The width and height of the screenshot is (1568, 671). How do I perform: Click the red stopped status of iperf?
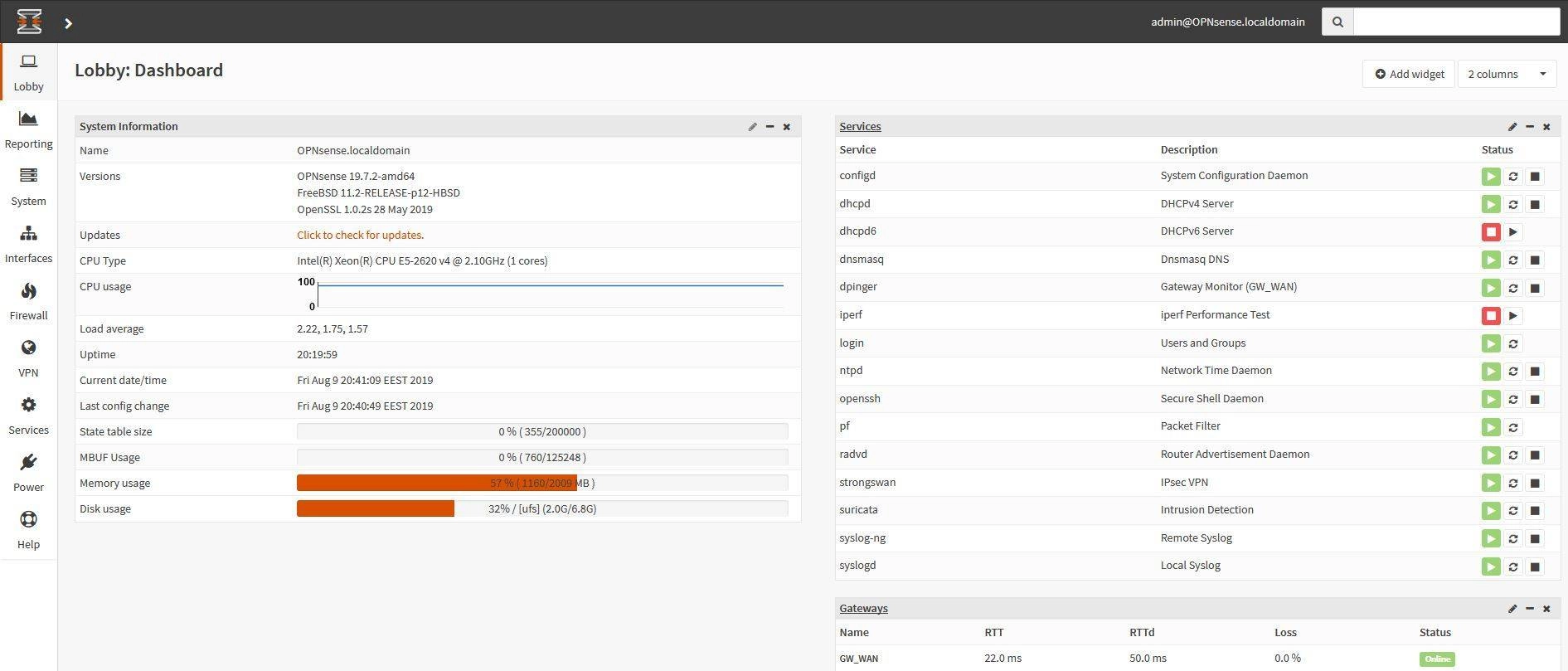tap(1491, 316)
